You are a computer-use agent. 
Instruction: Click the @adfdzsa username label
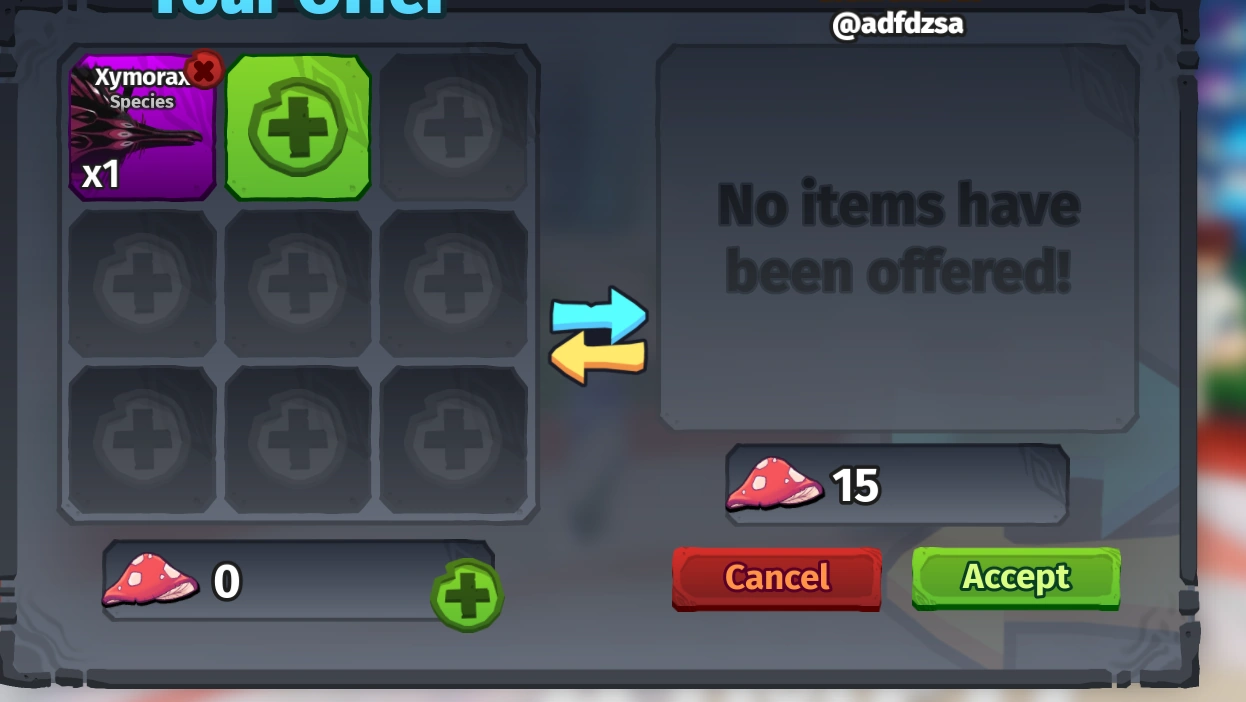point(897,23)
